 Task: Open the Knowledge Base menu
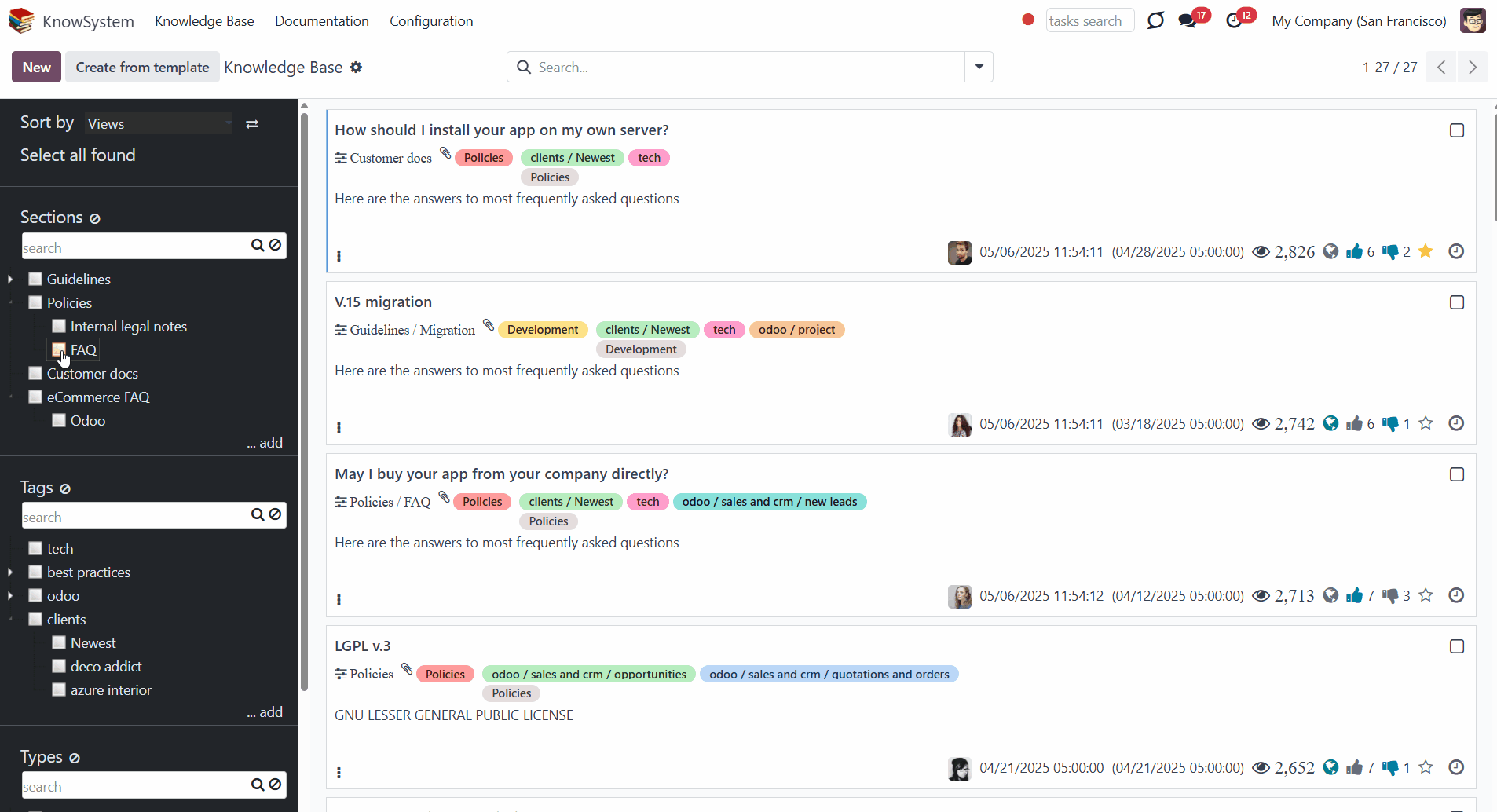pyautogui.click(x=204, y=21)
